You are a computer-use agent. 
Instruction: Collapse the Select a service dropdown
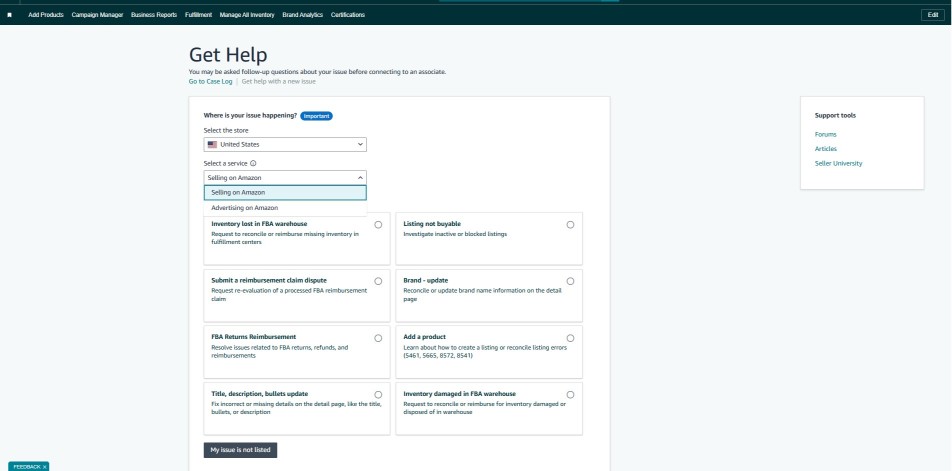pyautogui.click(x=285, y=177)
